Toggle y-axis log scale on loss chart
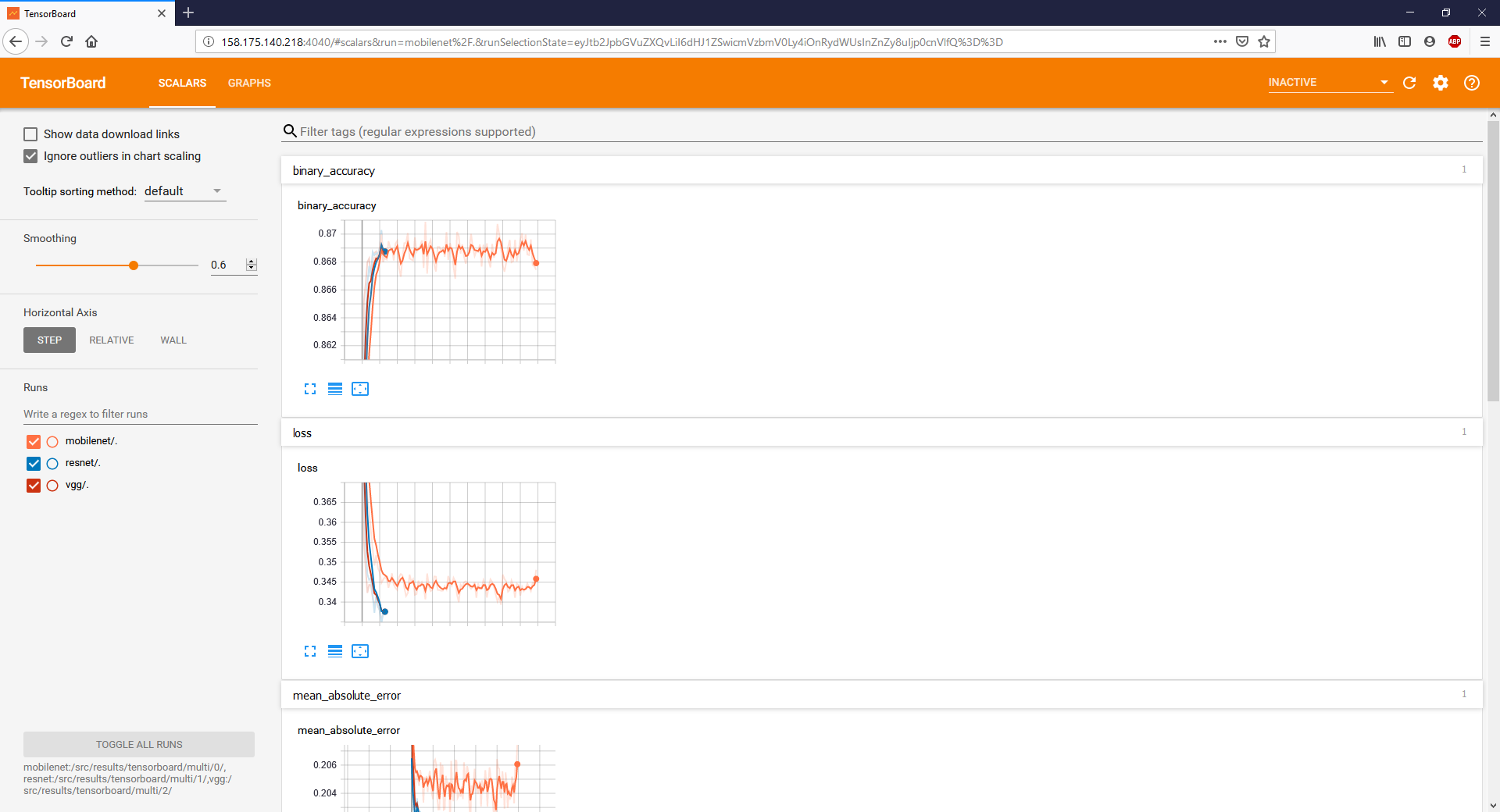The image size is (1500, 812). pos(335,651)
